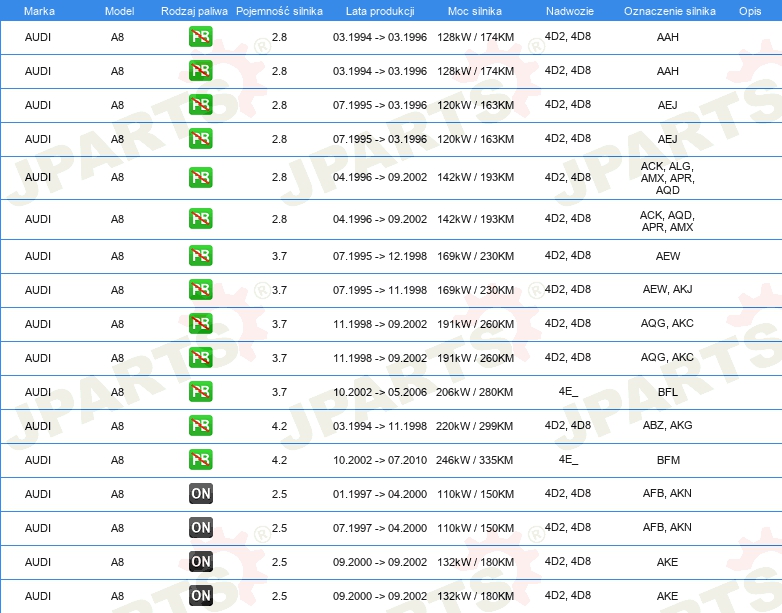Click capacity 3.7 in the BFL row
Screen dimensions: 782x613
[279, 392]
